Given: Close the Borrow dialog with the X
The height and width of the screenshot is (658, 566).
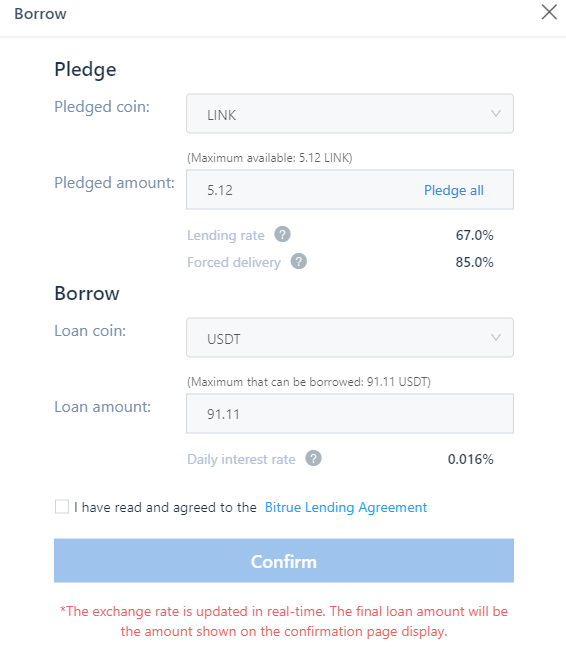Looking at the screenshot, I should pos(549,12).
